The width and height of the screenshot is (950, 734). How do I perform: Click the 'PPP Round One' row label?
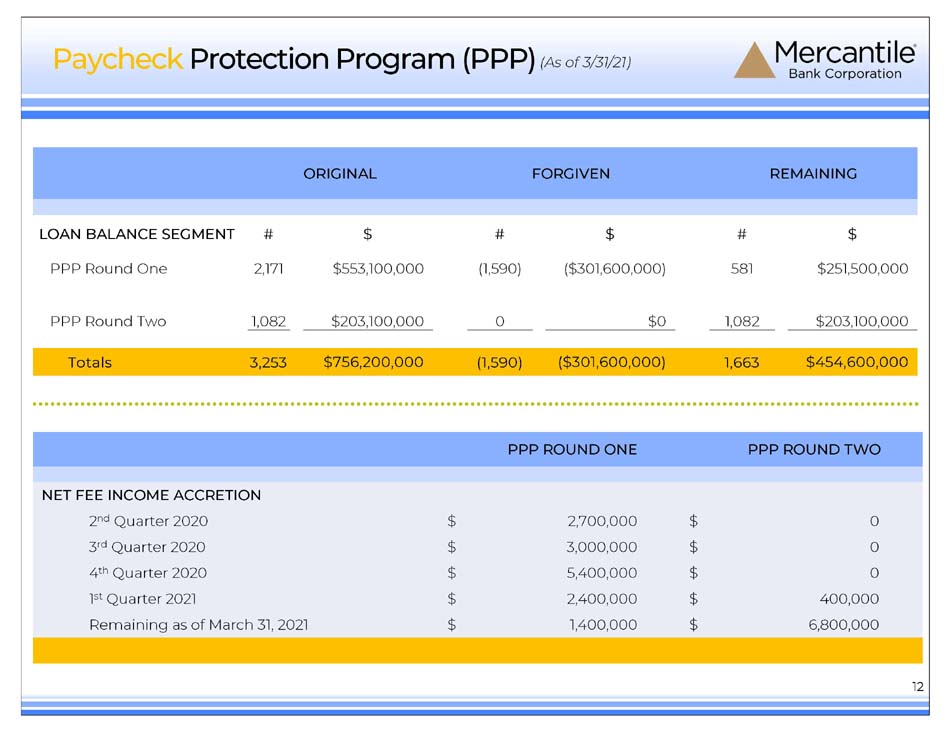pyautogui.click(x=108, y=269)
